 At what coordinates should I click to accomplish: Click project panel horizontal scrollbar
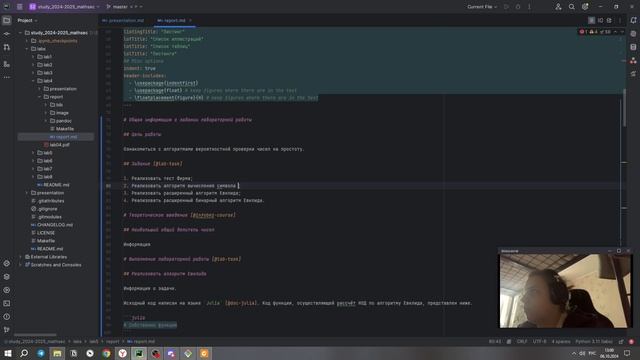coord(35,335)
